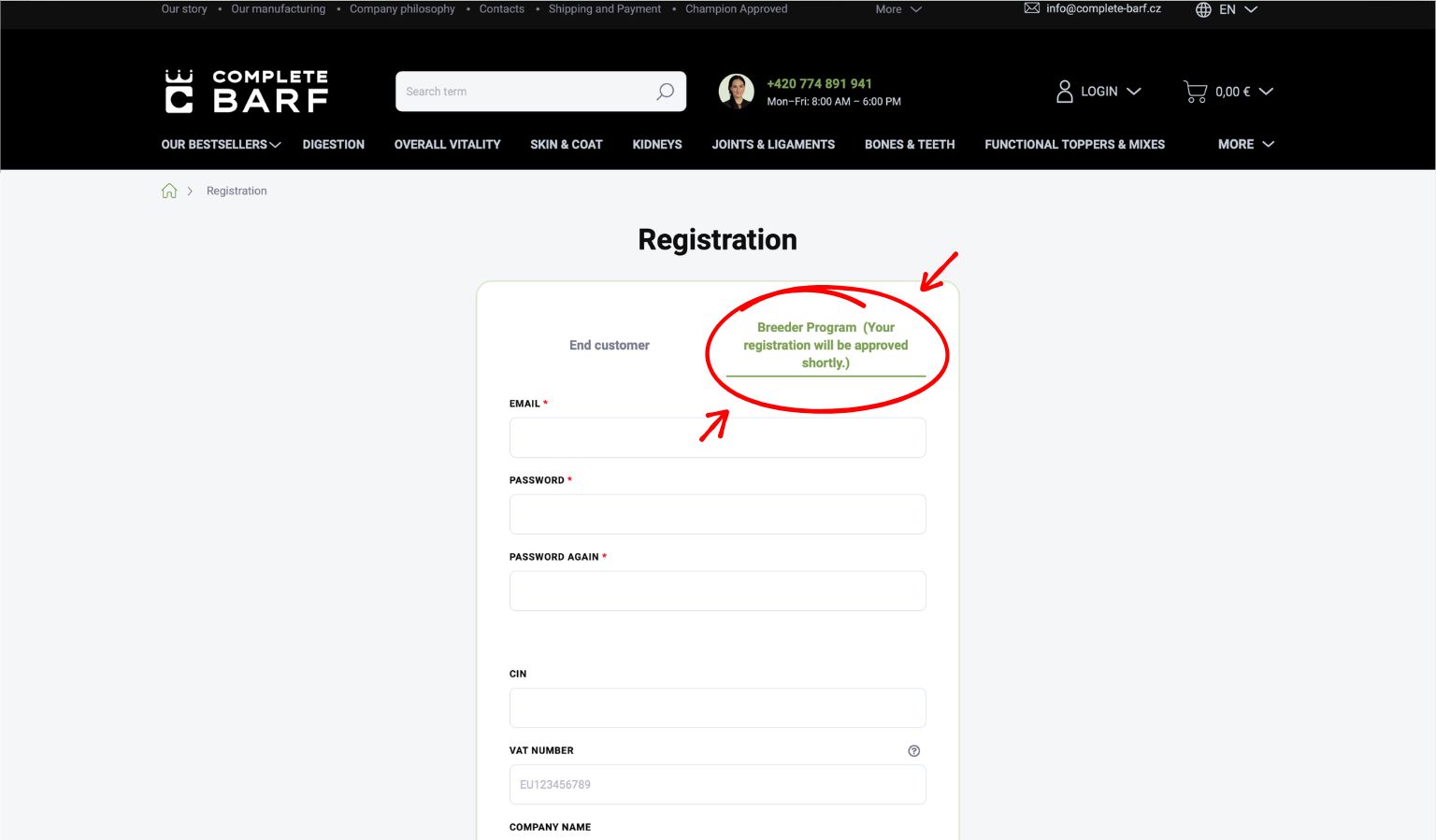Click the cart total 0,00 € text
The width and height of the screenshot is (1436, 840).
click(1232, 92)
